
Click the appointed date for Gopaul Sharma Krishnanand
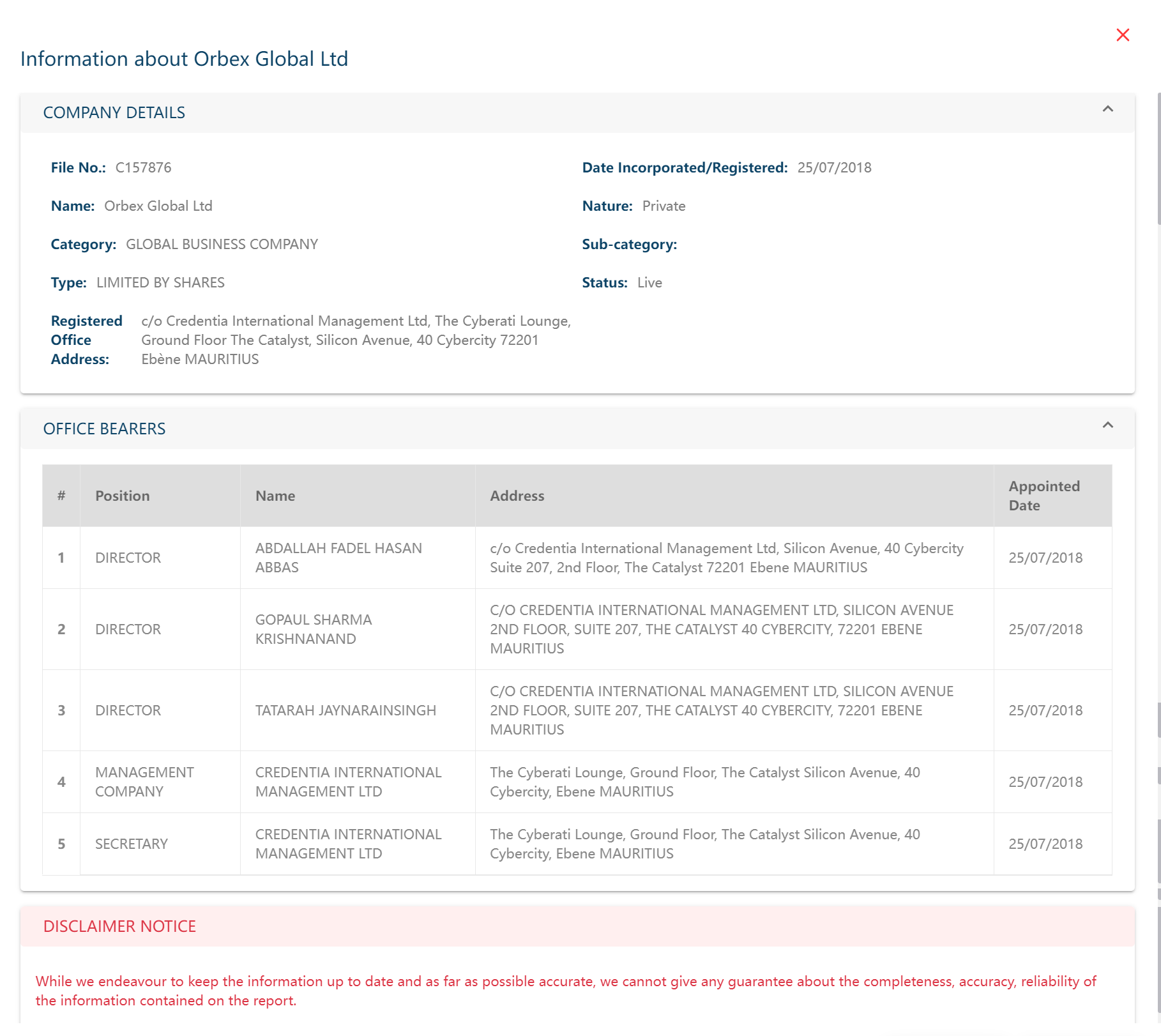pos(1046,630)
